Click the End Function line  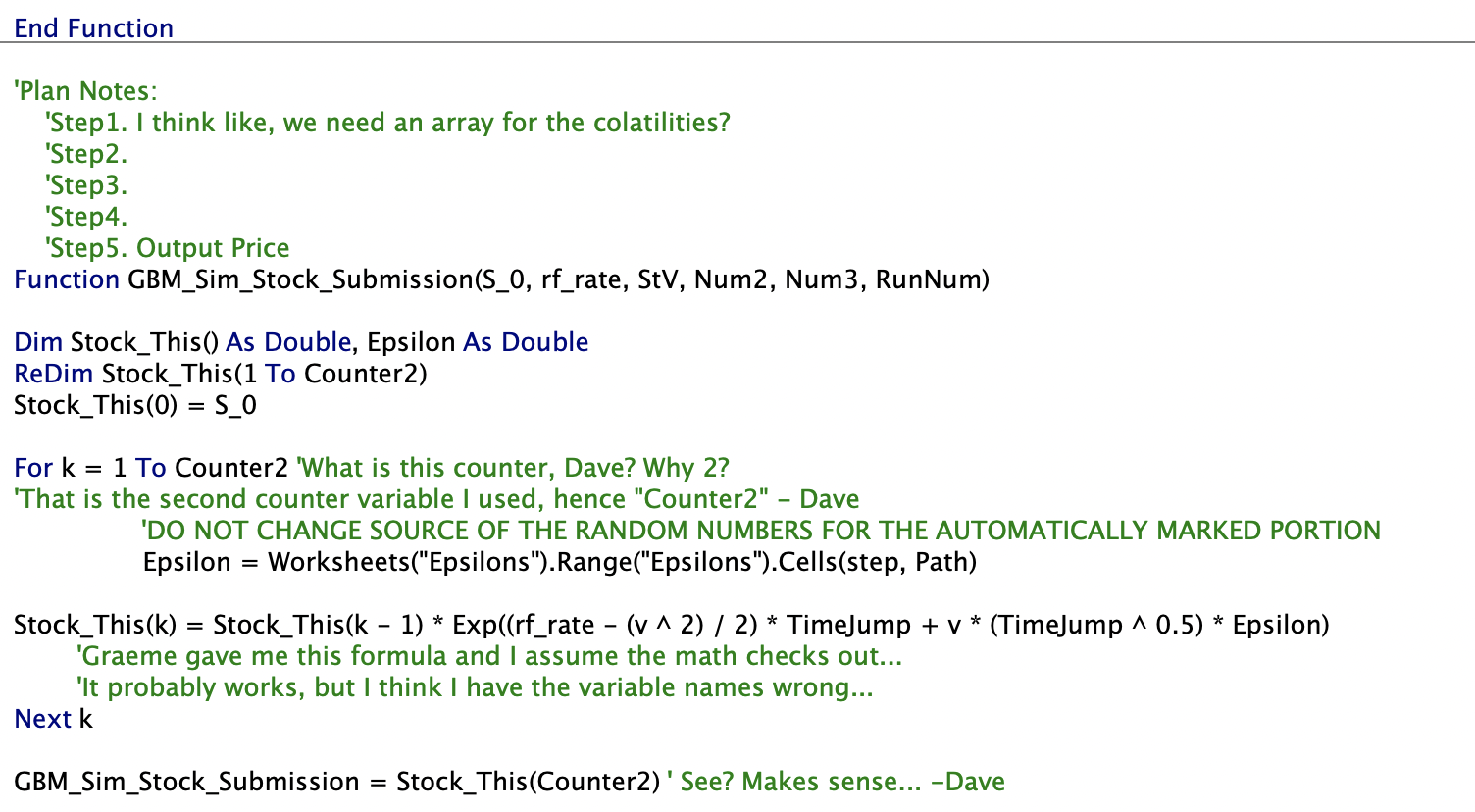[93, 27]
